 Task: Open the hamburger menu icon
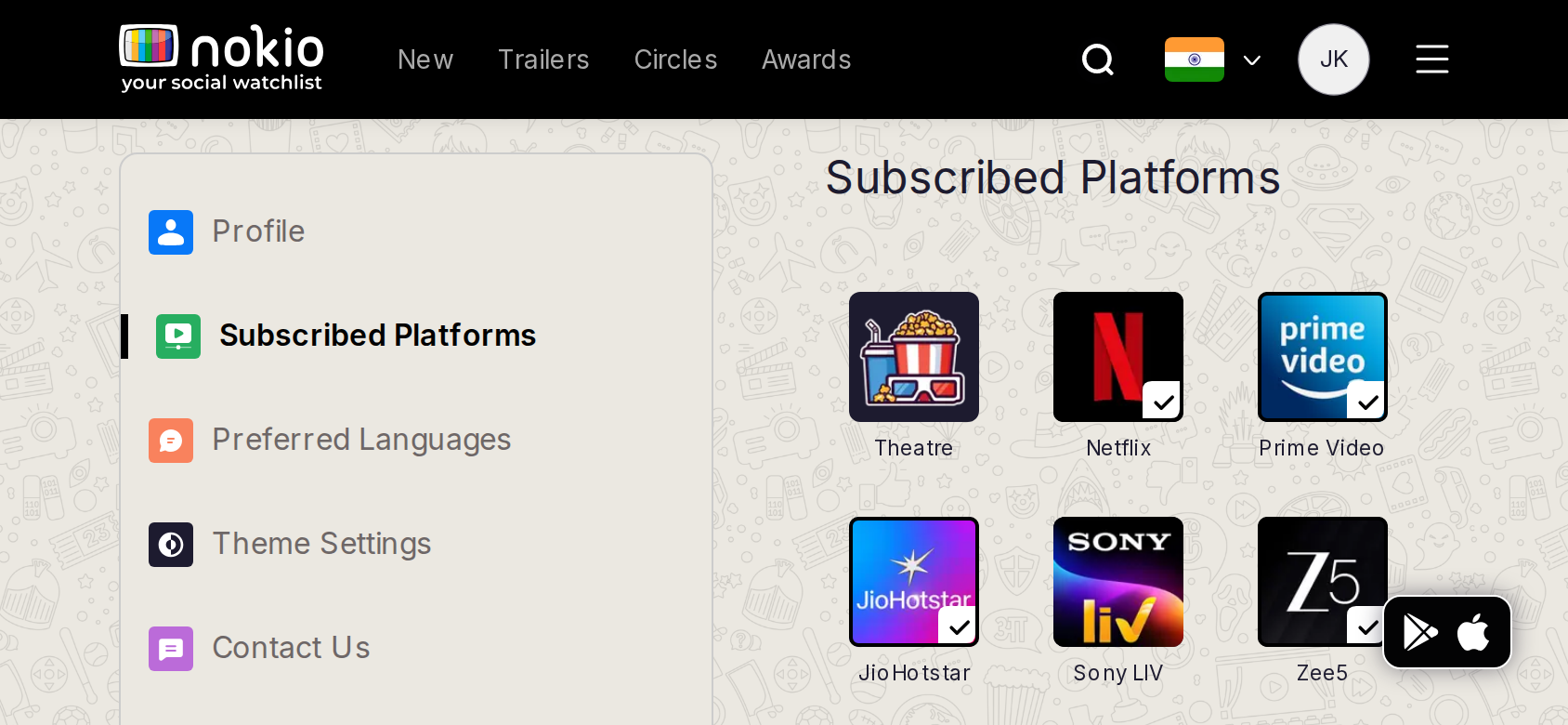pos(1431,59)
